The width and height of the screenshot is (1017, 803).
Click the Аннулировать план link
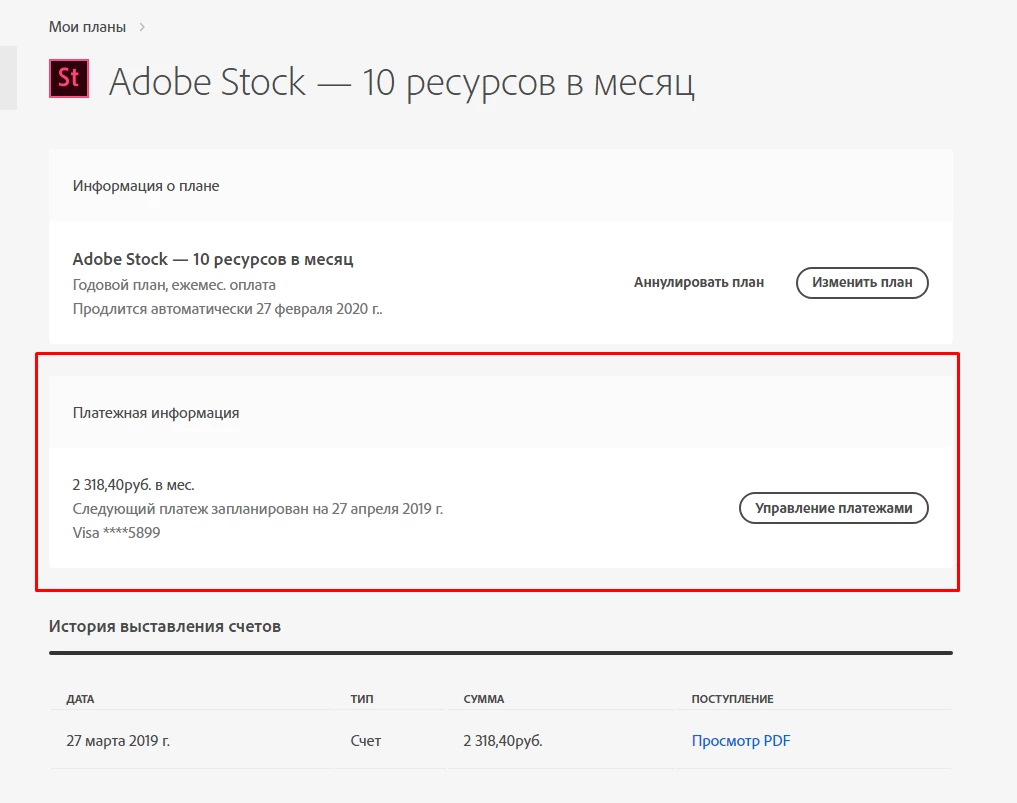tap(698, 283)
